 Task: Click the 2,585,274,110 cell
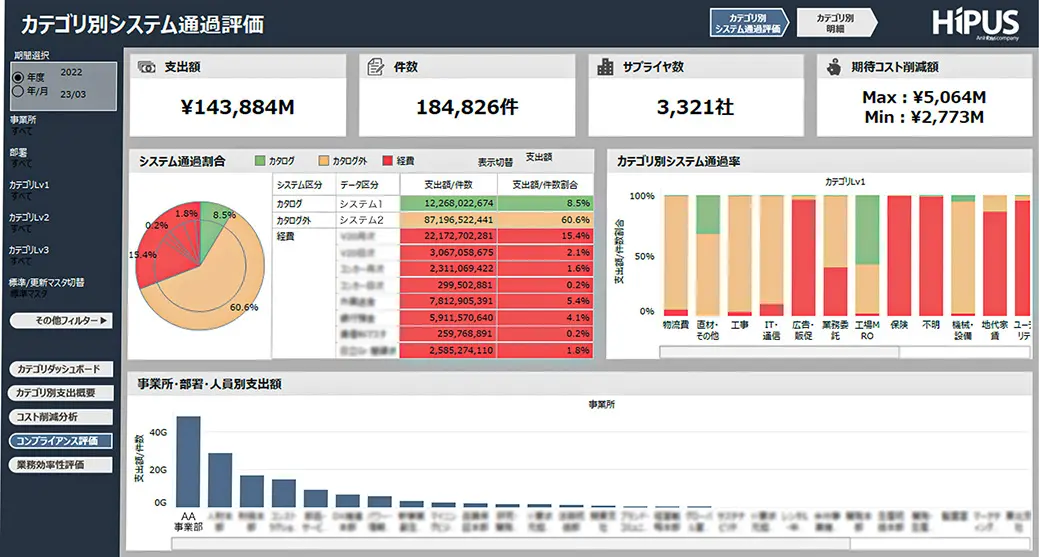coord(449,350)
